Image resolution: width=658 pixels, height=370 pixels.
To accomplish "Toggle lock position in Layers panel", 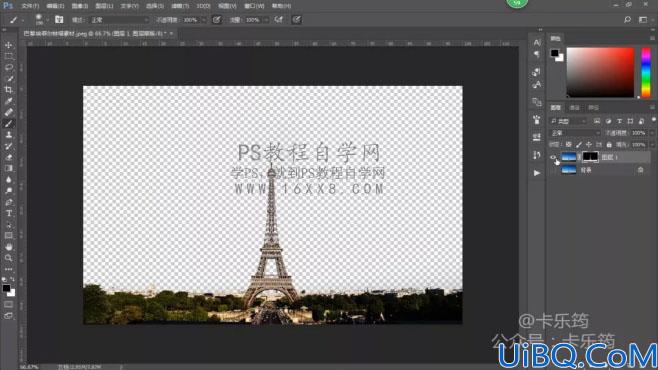I will tap(589, 144).
